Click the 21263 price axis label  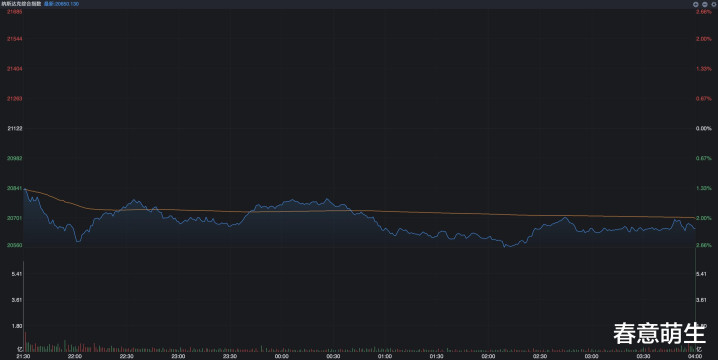point(15,98)
